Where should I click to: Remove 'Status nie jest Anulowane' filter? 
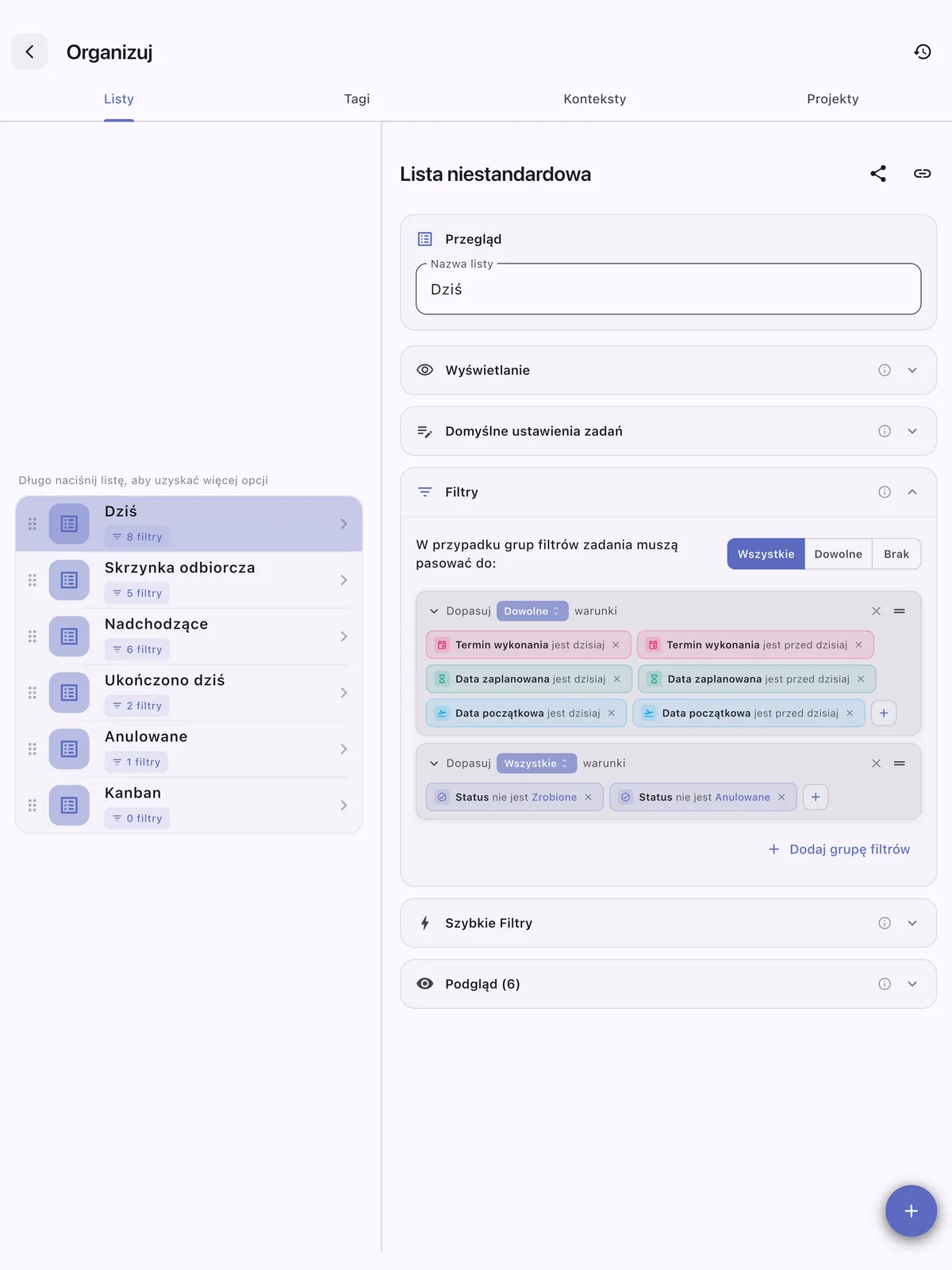(x=781, y=798)
